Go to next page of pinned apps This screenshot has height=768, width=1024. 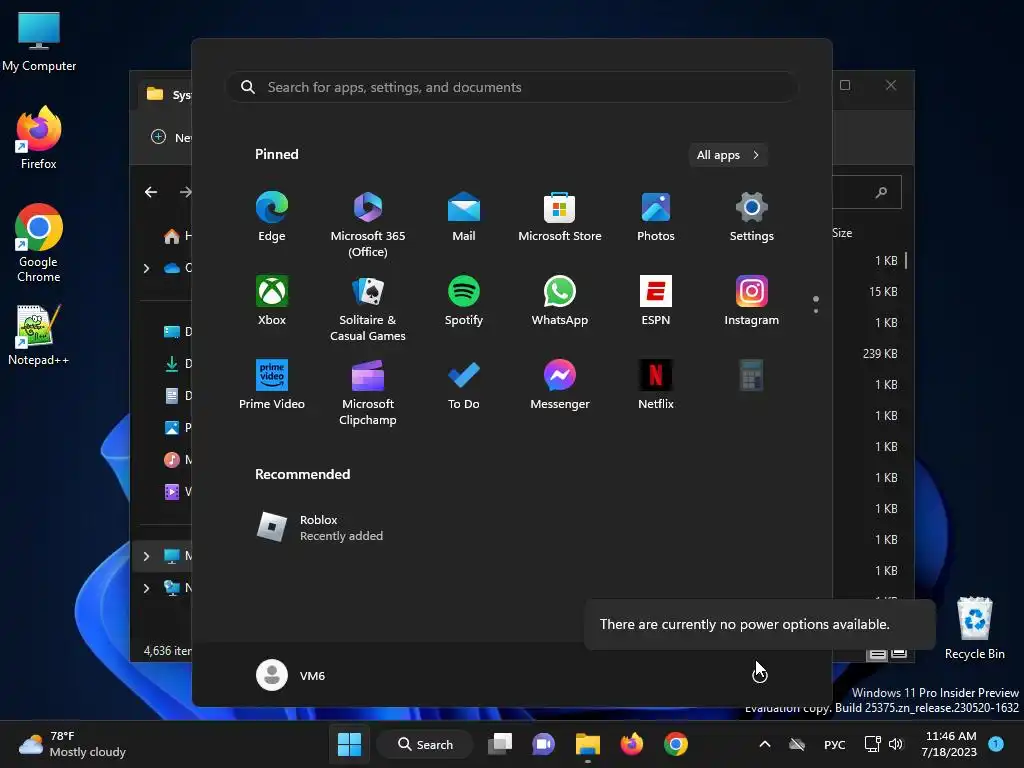816,311
